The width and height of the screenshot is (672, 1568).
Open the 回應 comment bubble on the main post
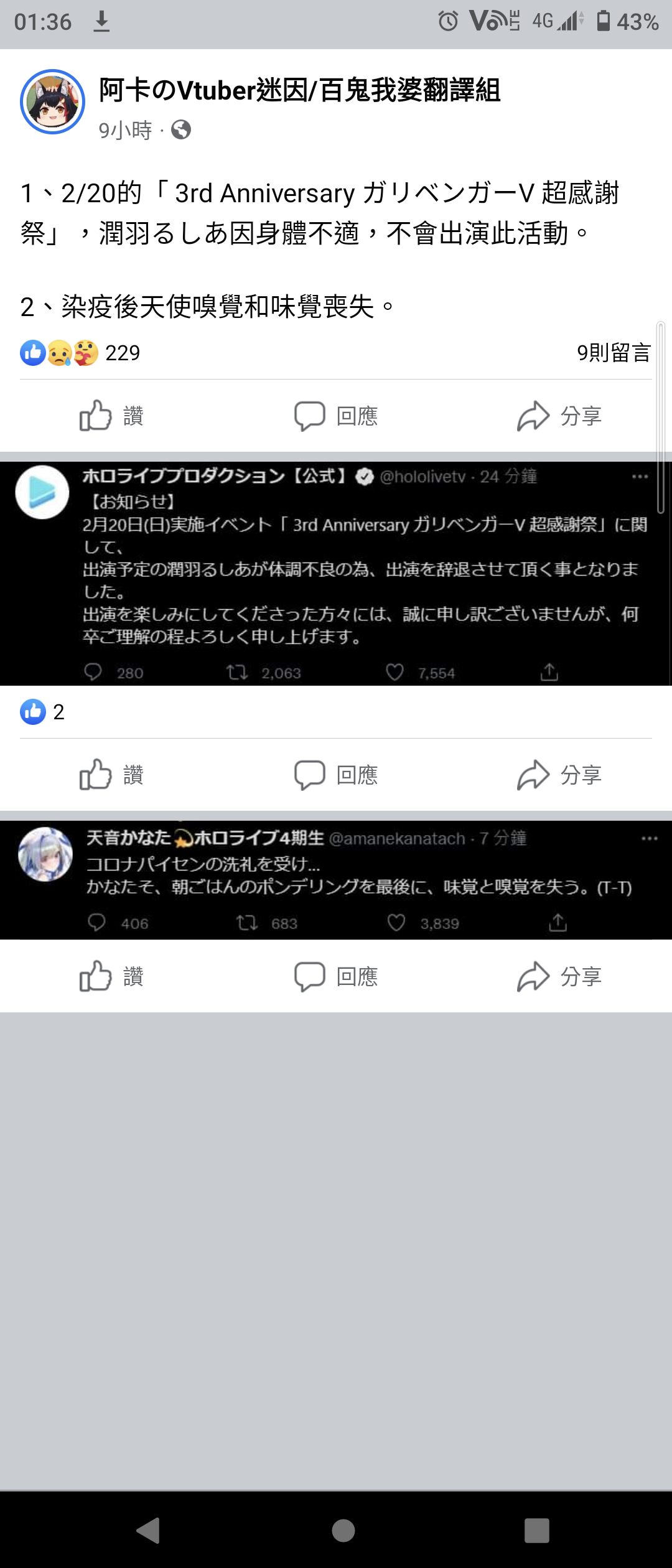point(336,416)
